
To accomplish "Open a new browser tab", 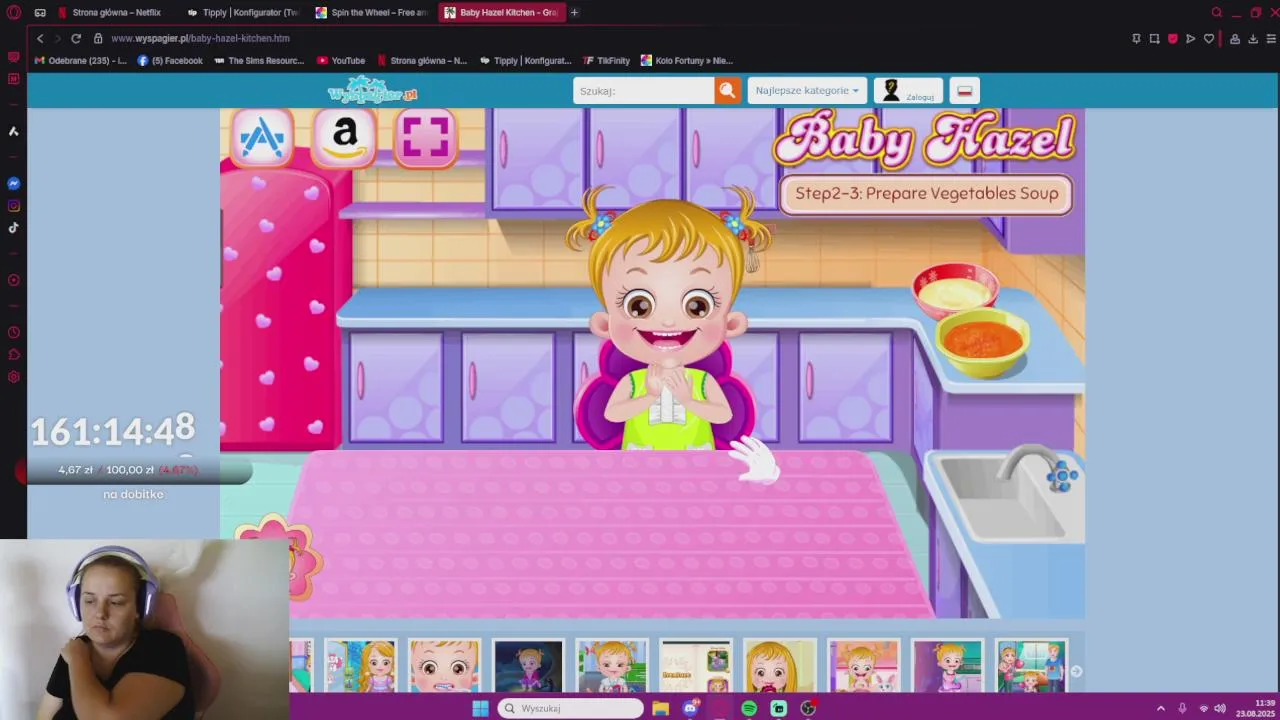I will coord(574,13).
